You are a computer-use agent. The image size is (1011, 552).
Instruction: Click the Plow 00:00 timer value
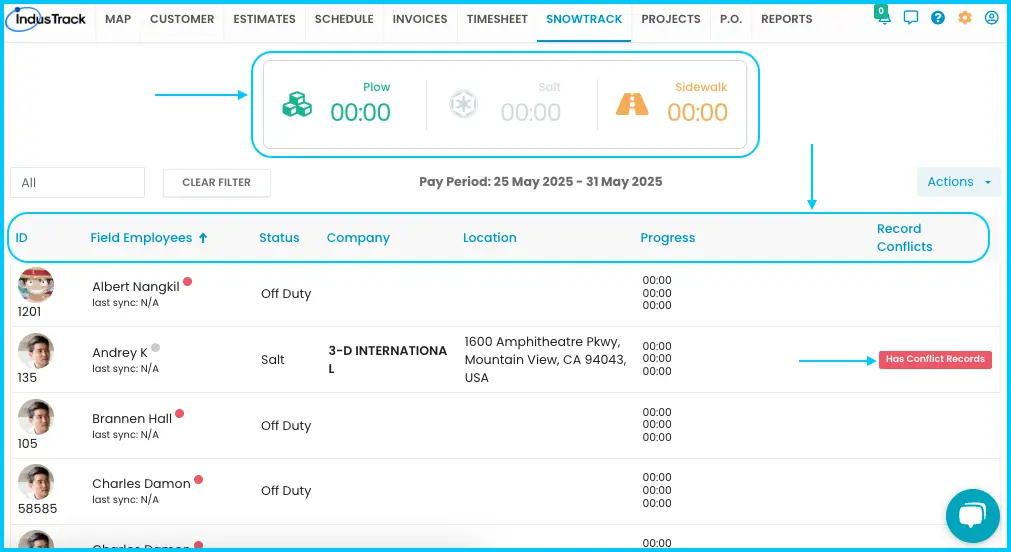360,112
